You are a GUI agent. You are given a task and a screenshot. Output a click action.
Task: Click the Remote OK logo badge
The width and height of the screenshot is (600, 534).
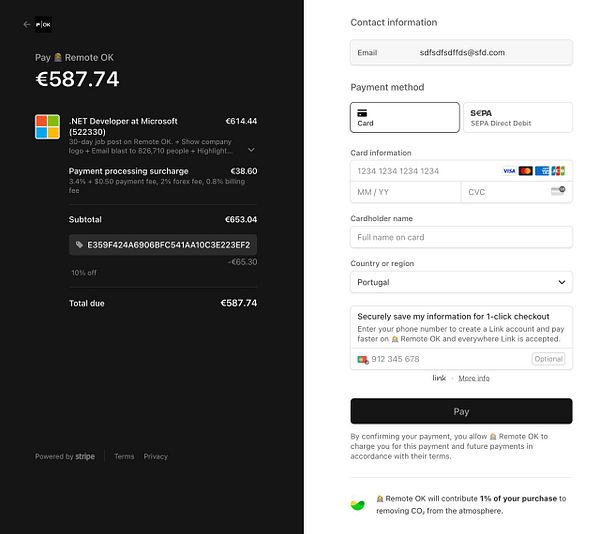(43, 24)
